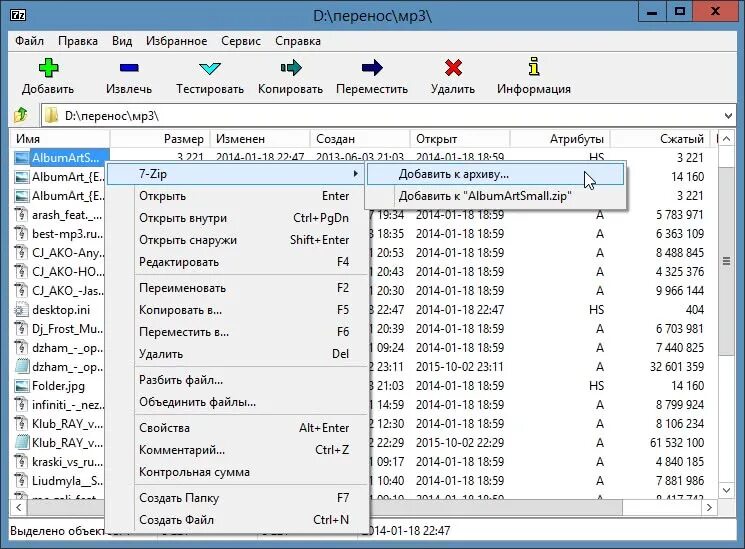
Task: Select Удалить in the context menu
Action: [x=237, y=354]
